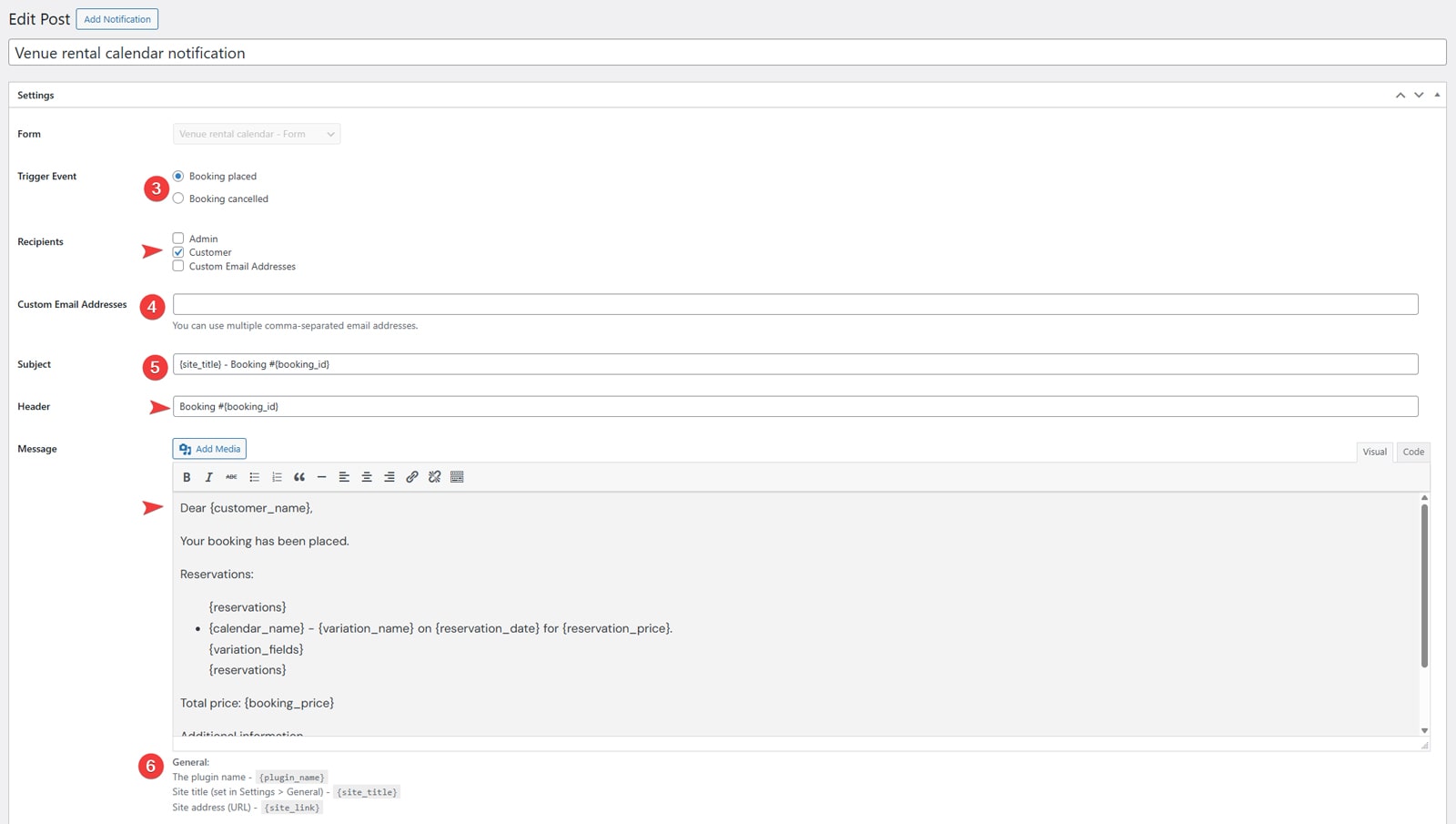The height and width of the screenshot is (824, 1456).
Task: Open the insert link tool
Action: point(412,477)
